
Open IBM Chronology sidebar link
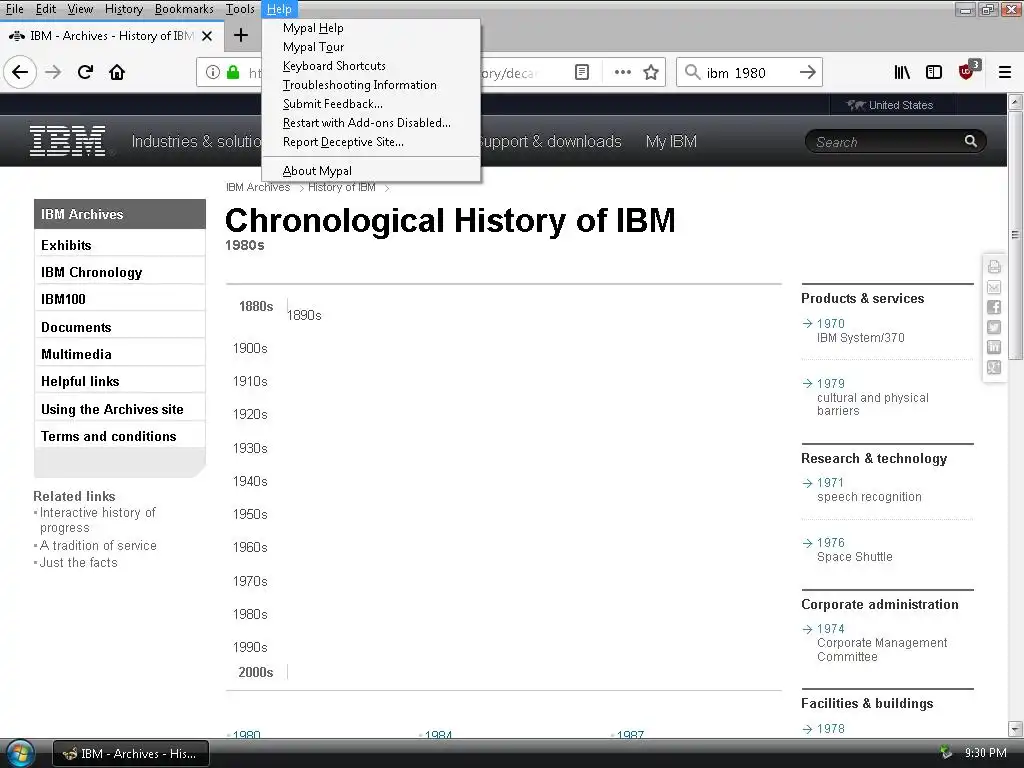(120, 272)
